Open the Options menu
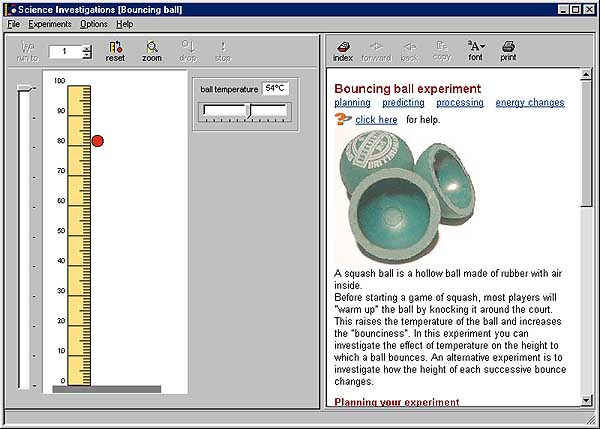Screen dimensions: 600x429 94,24
